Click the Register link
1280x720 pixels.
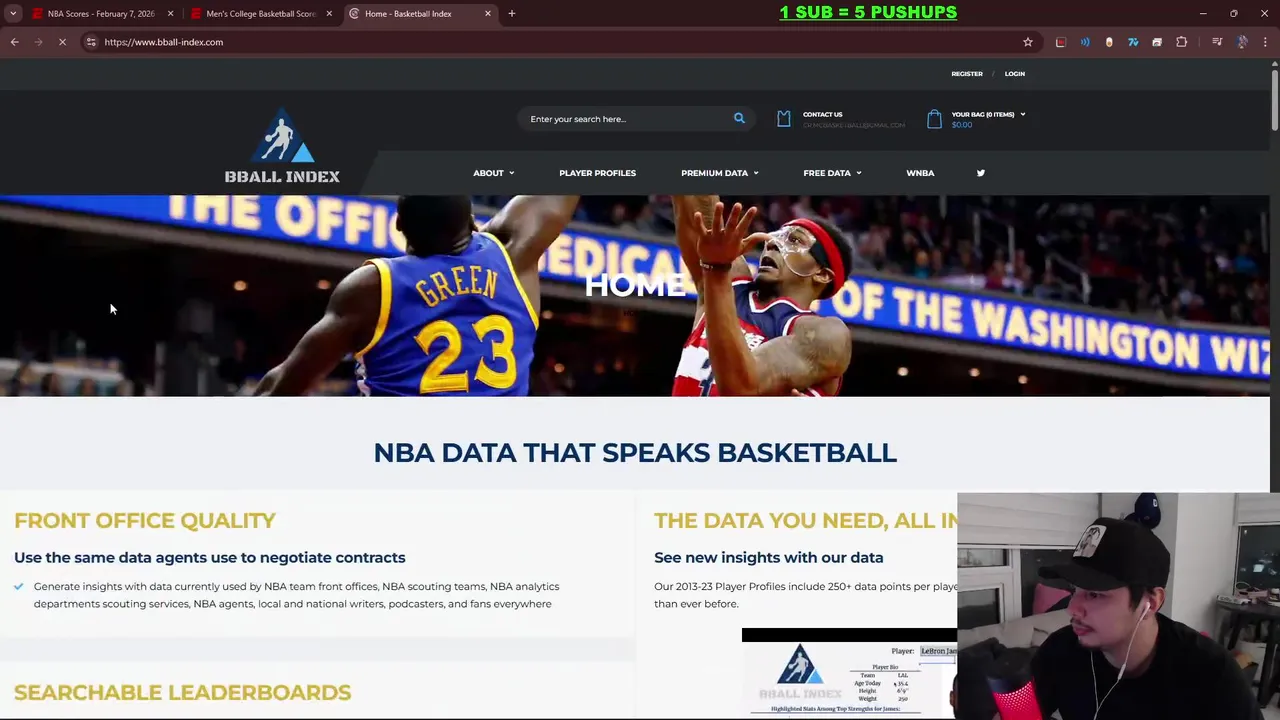tap(967, 74)
